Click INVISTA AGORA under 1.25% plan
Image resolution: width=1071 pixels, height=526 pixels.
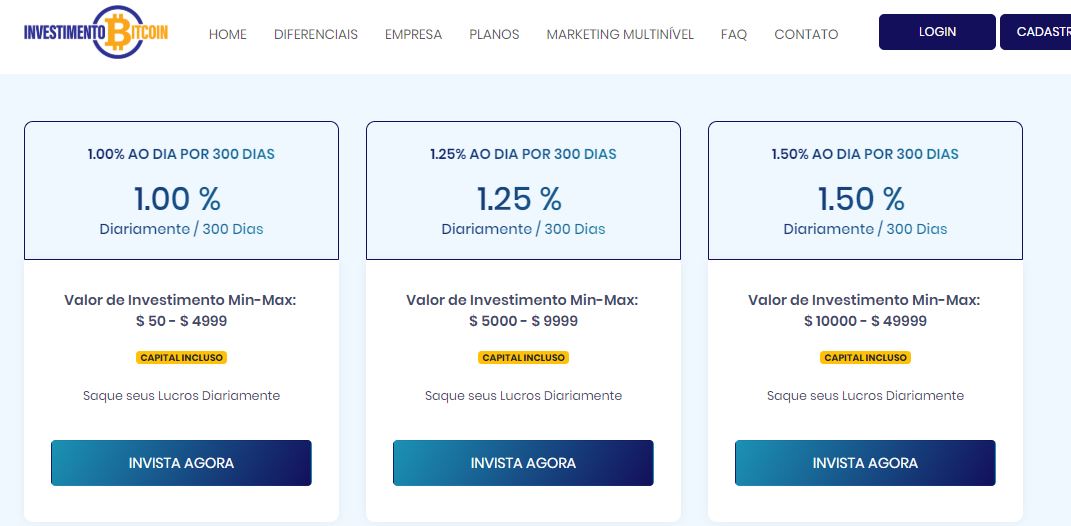(523, 463)
